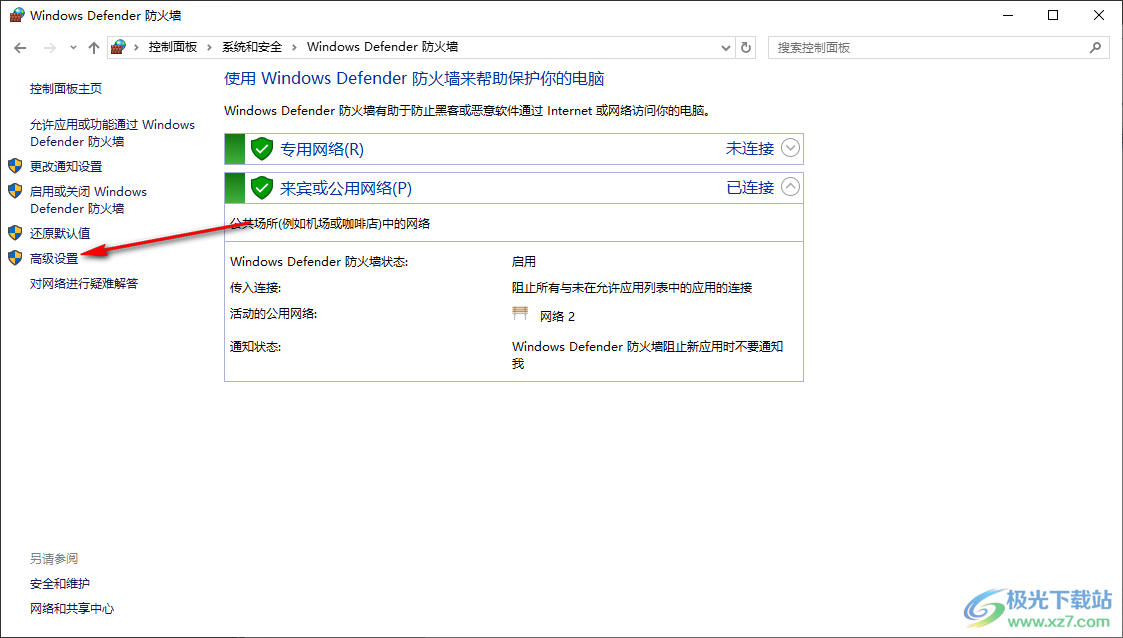Click the window title bar firewall icon
1123x638 pixels.
coord(16,15)
